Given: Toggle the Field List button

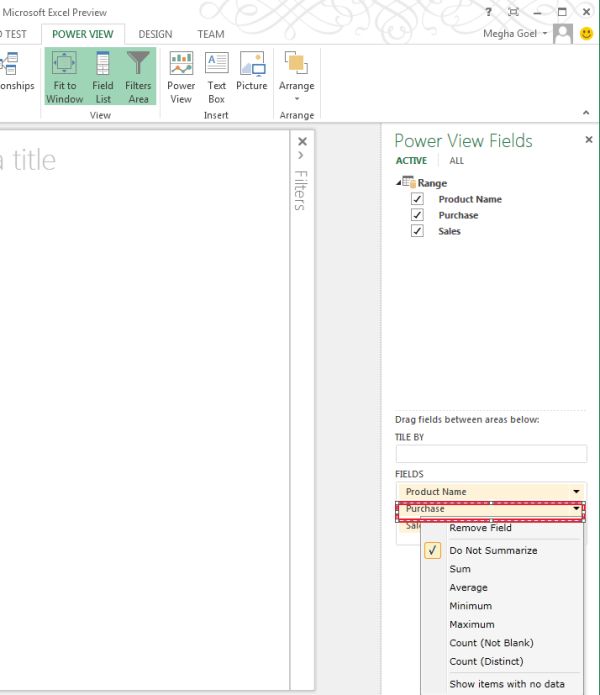Looking at the screenshot, I should click(103, 77).
